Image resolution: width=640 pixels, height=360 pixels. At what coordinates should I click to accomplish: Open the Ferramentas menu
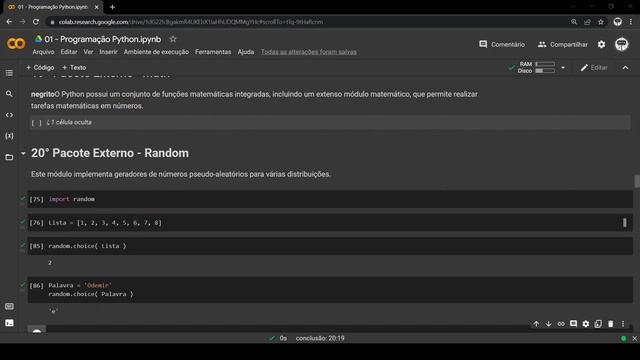pos(213,52)
